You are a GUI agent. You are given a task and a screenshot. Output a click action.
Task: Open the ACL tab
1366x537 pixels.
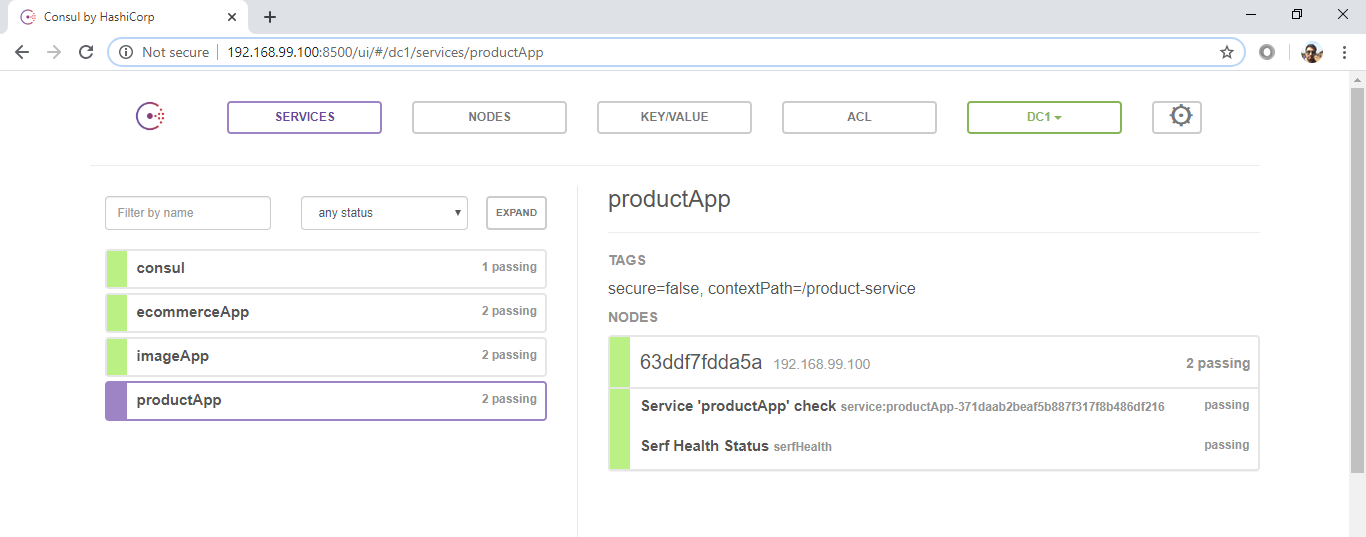pos(859,117)
